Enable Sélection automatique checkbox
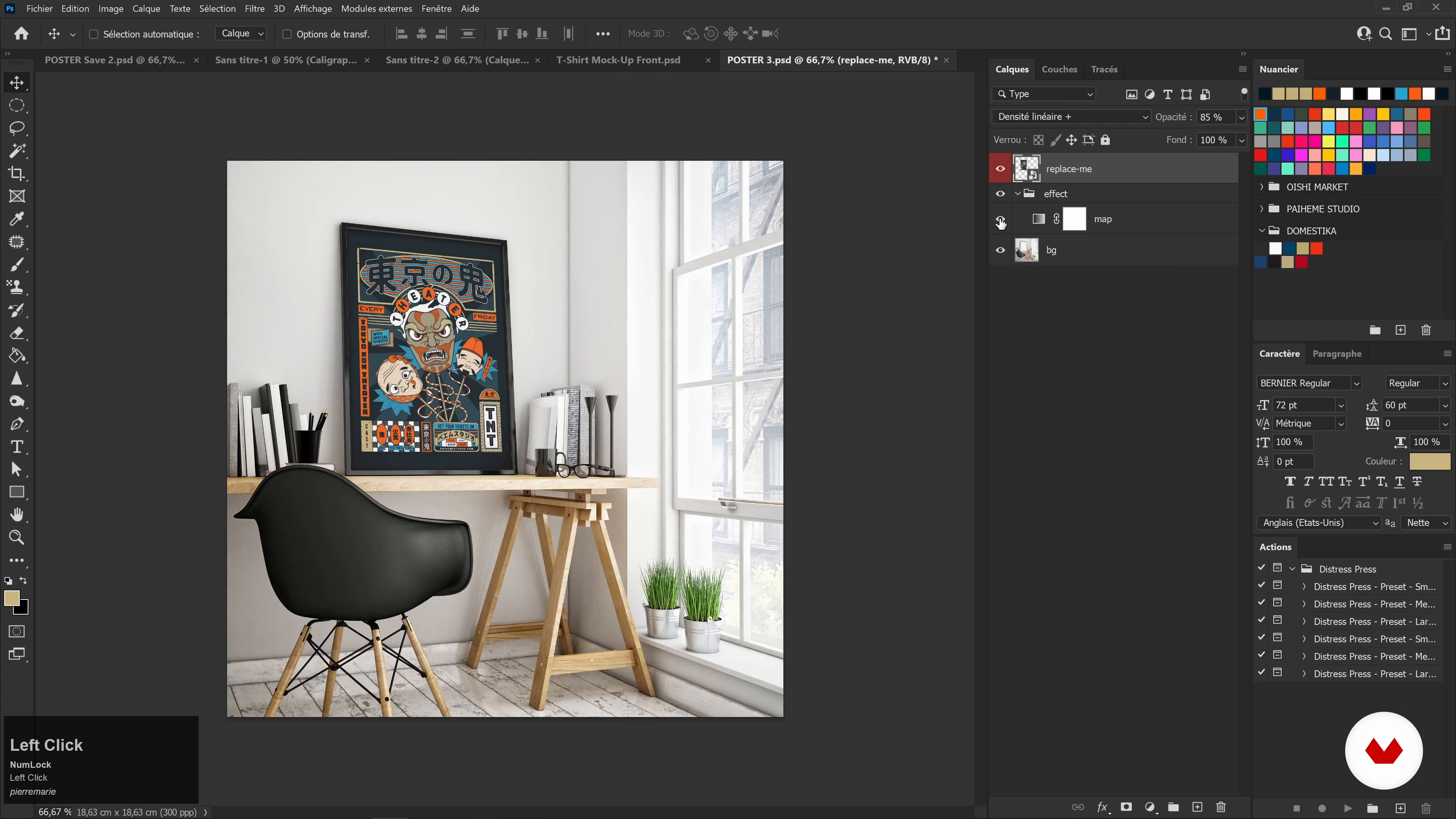Screen dimensions: 1456x819 (94, 35)
